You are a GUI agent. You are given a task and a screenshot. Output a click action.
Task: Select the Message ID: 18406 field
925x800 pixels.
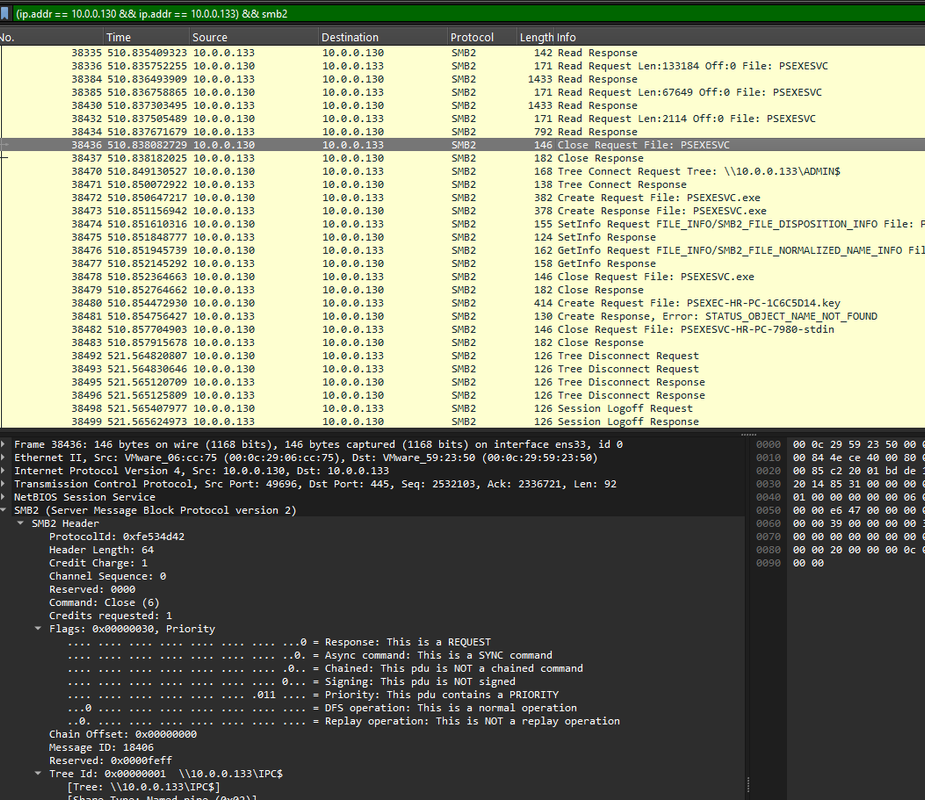point(101,747)
